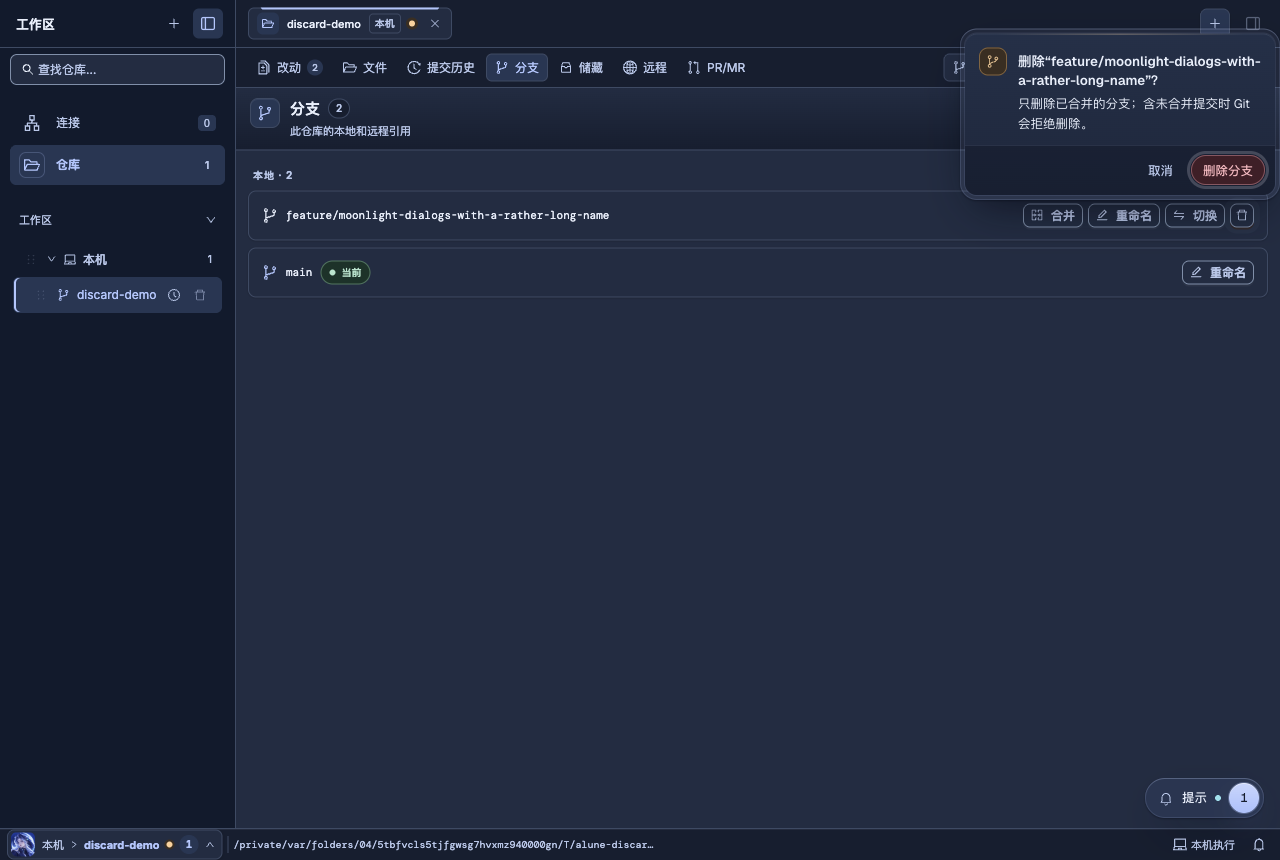Toggle the right side panel icon

tap(1252, 23)
